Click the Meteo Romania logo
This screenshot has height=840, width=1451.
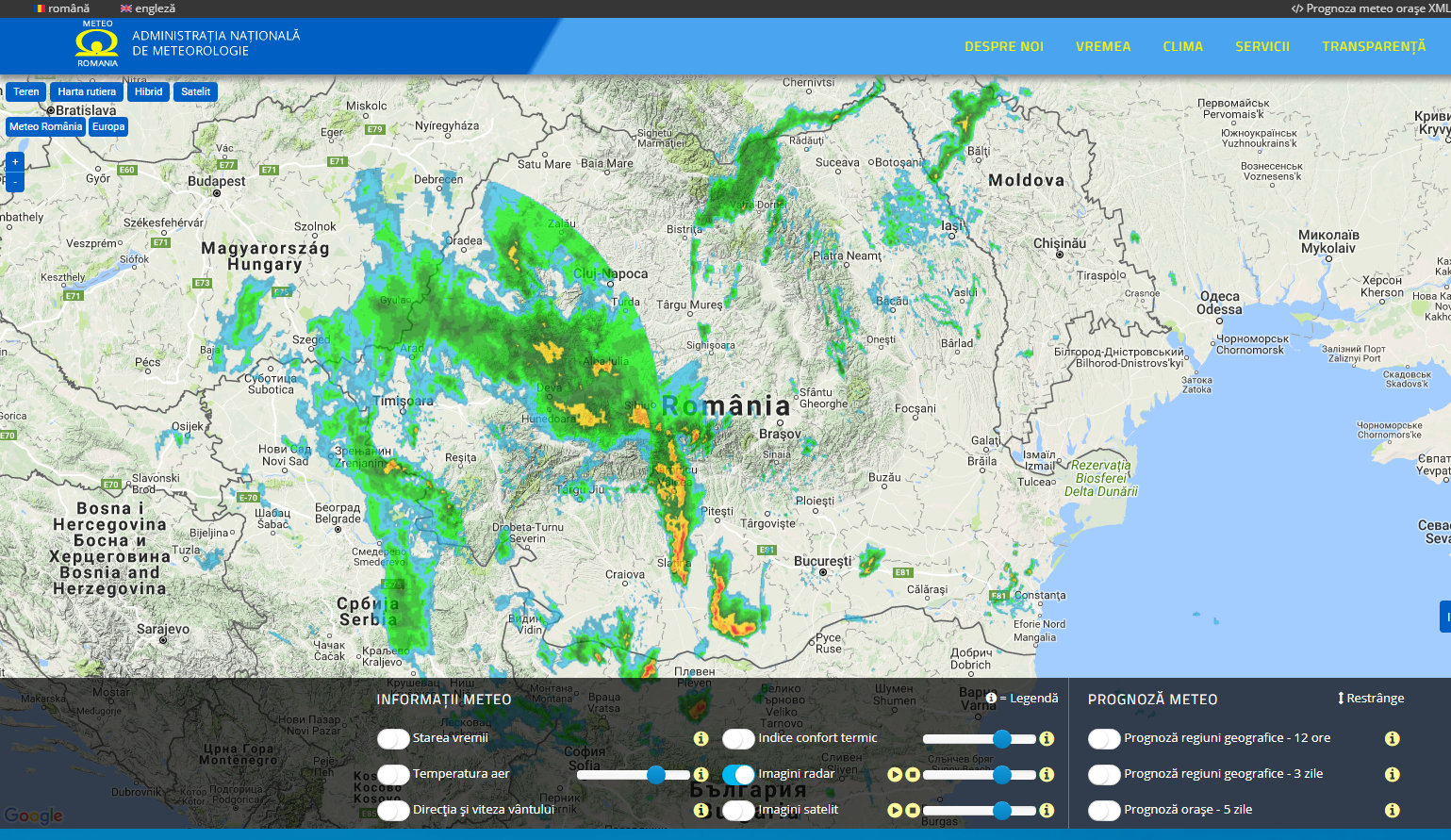[97, 44]
